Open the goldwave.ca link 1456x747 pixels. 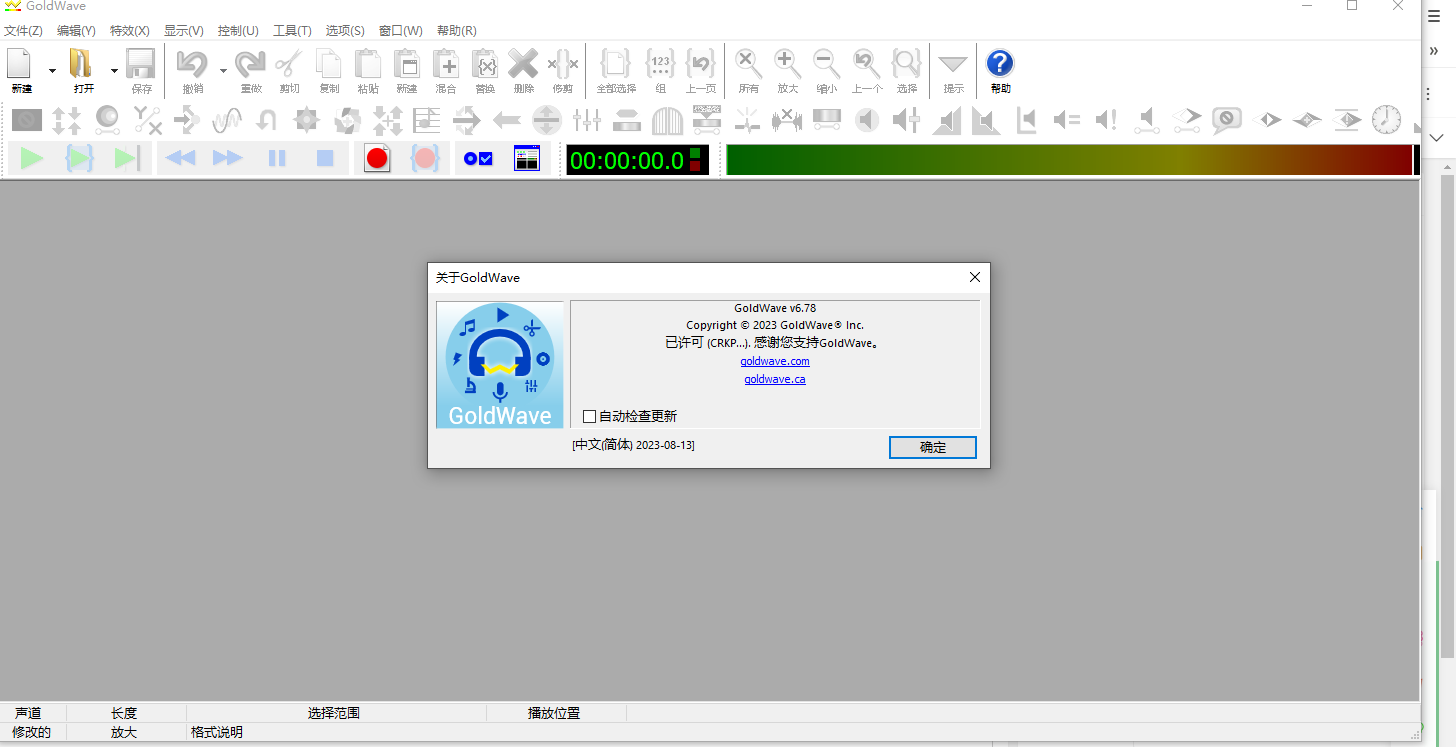[x=775, y=379]
